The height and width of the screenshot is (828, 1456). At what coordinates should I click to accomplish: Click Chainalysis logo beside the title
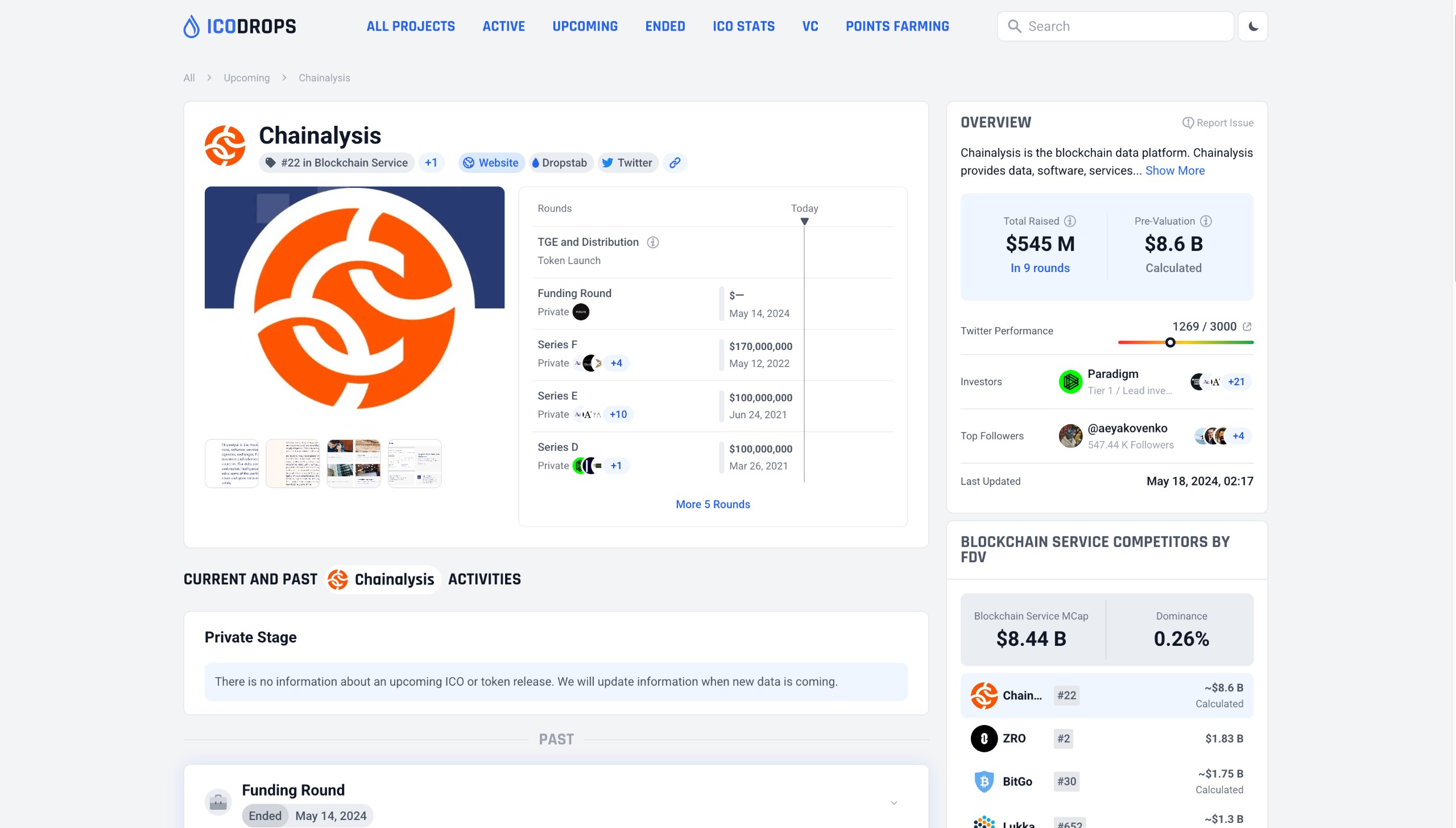(225, 146)
